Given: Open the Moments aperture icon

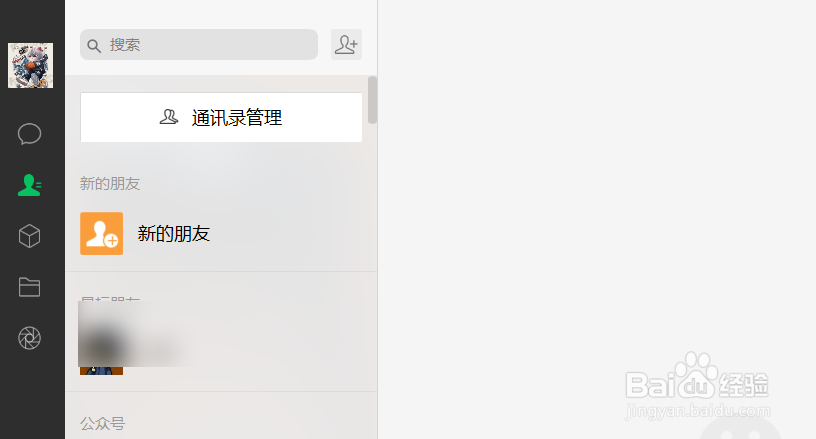Looking at the screenshot, I should [x=29, y=338].
